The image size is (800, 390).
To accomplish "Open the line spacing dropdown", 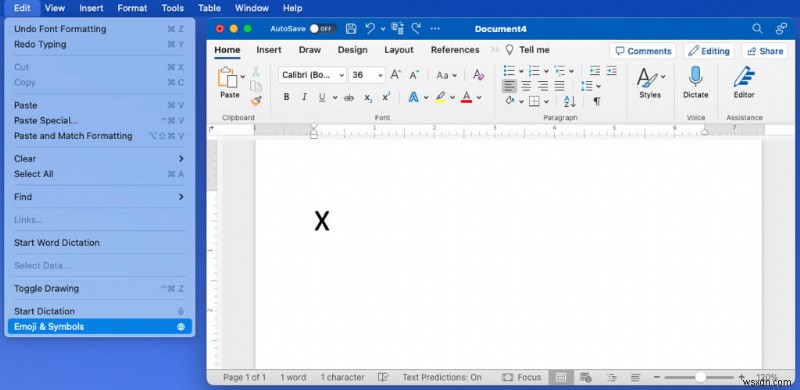I will 591,86.
